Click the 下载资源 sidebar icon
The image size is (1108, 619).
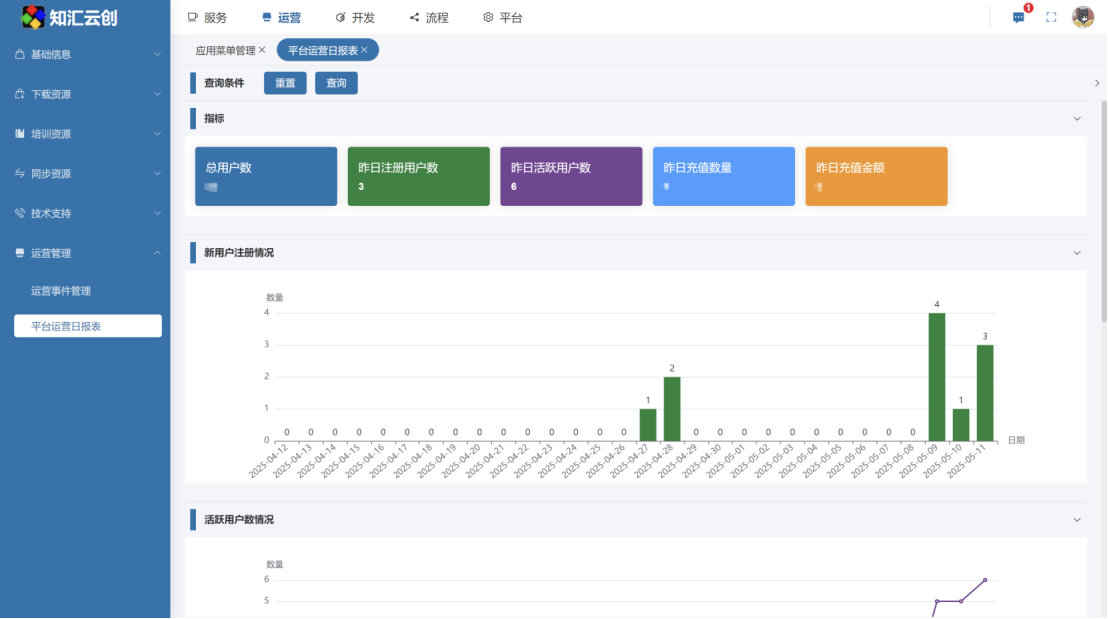point(20,94)
